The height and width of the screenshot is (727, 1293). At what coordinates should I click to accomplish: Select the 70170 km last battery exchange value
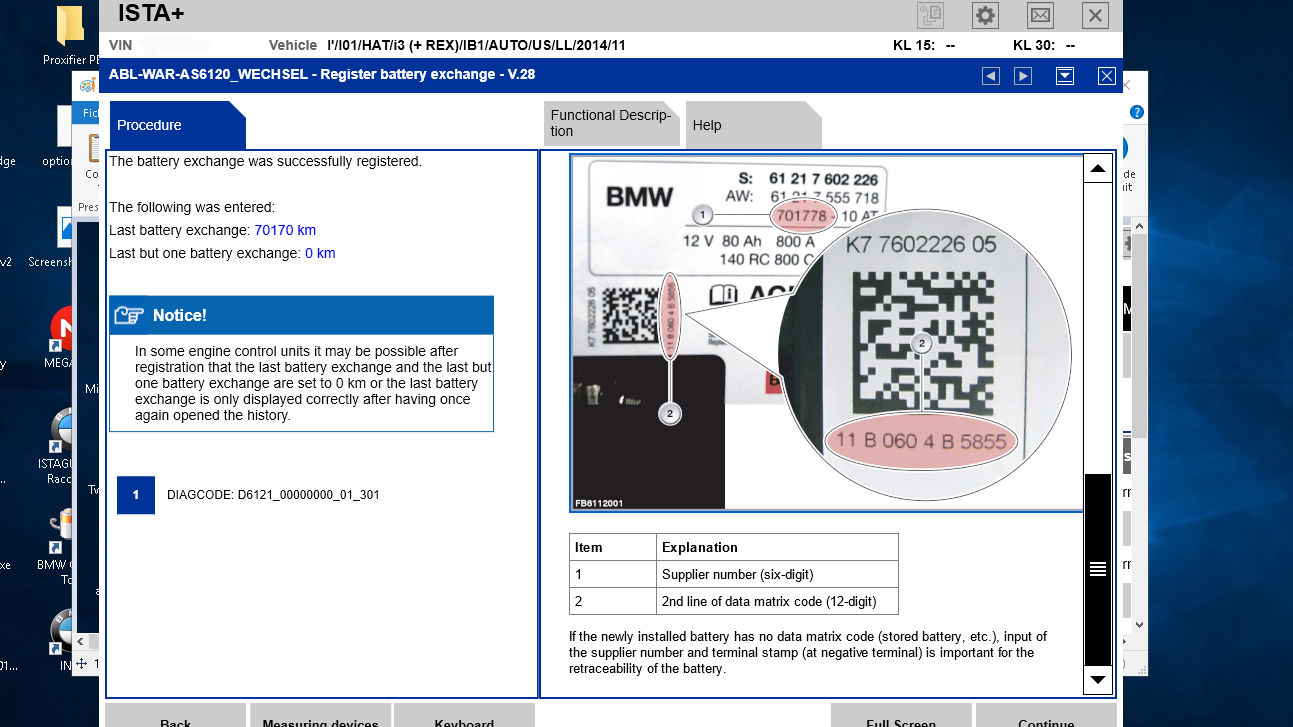pyautogui.click(x=285, y=230)
